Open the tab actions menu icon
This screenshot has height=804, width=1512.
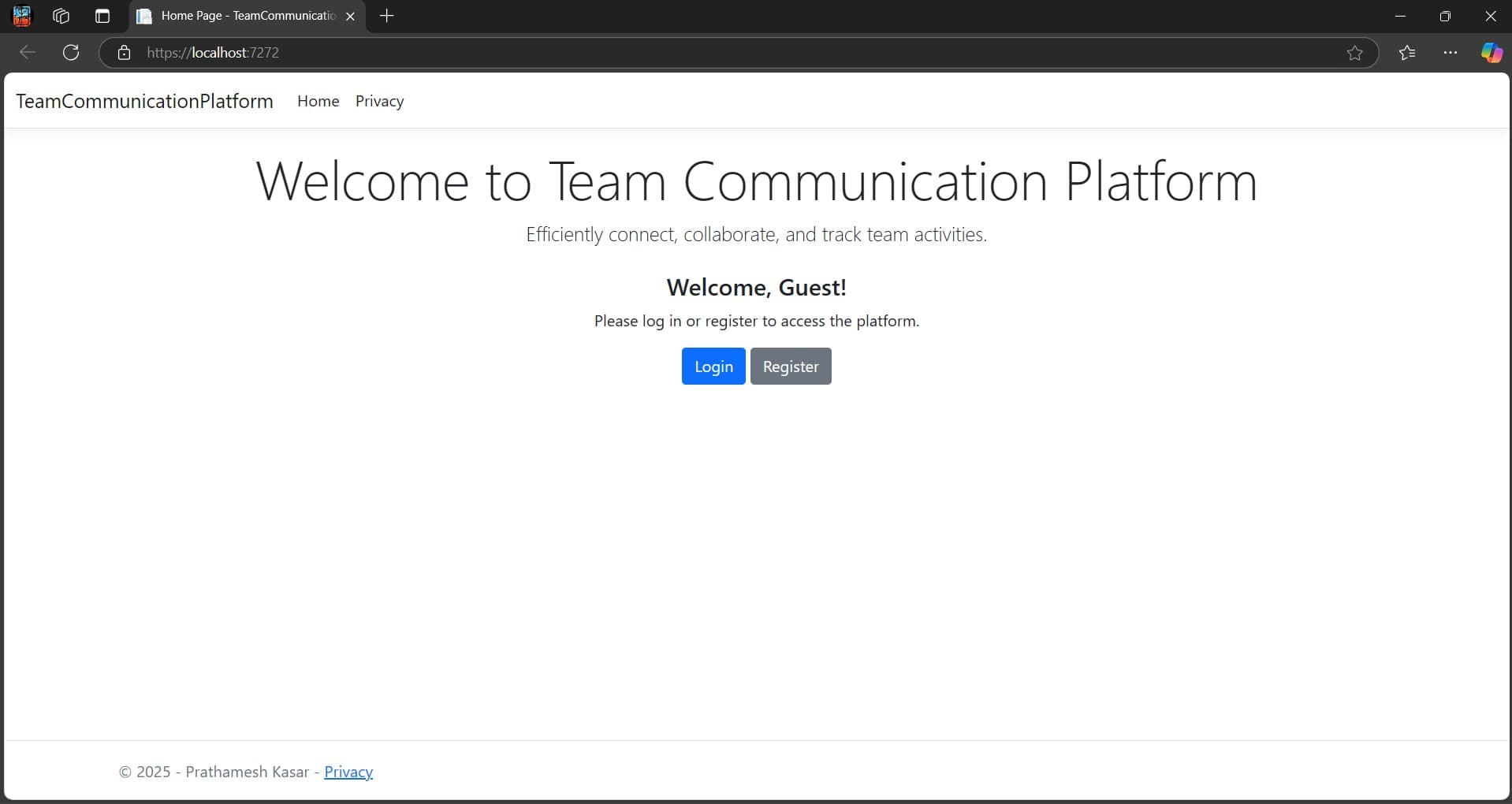pos(102,16)
